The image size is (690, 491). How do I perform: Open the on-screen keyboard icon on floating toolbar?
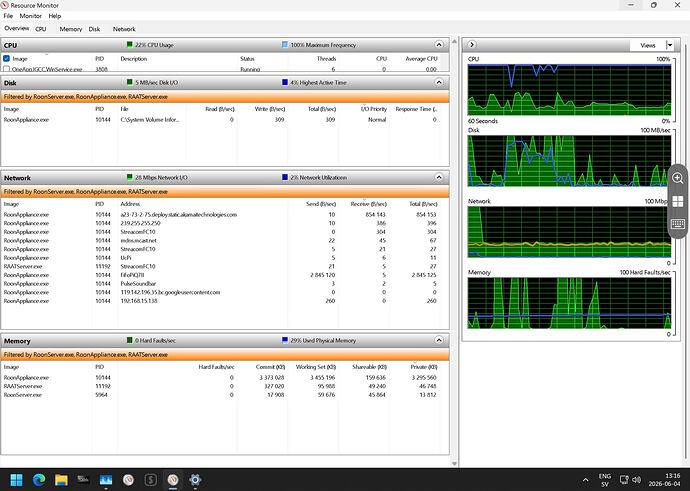(x=678, y=224)
